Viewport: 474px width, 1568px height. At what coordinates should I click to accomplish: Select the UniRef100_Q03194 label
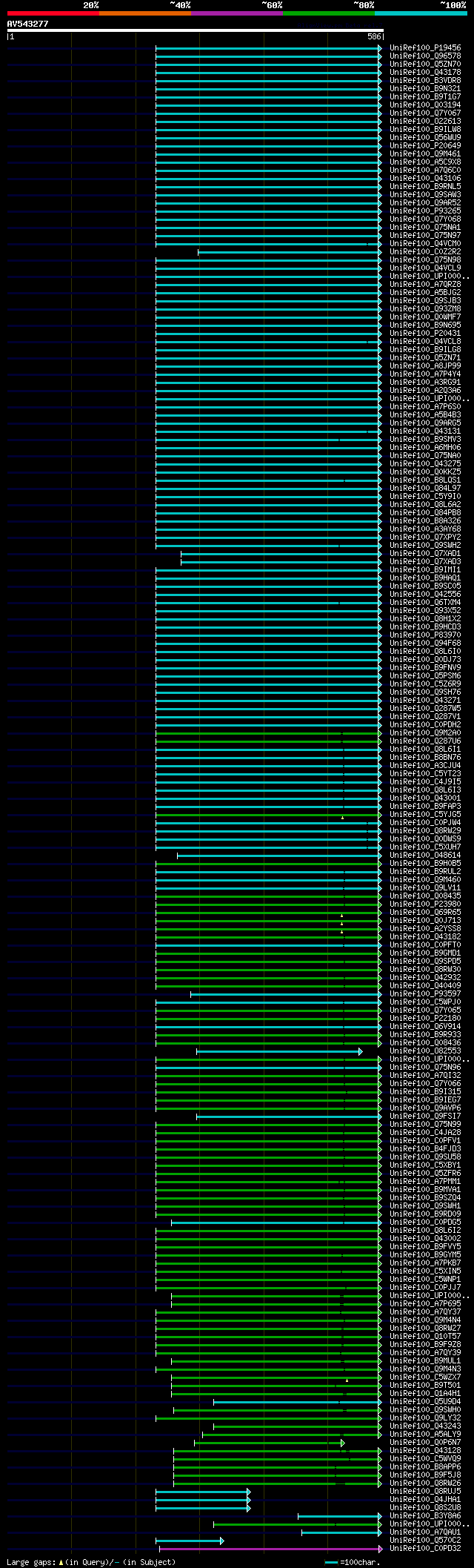(425, 105)
